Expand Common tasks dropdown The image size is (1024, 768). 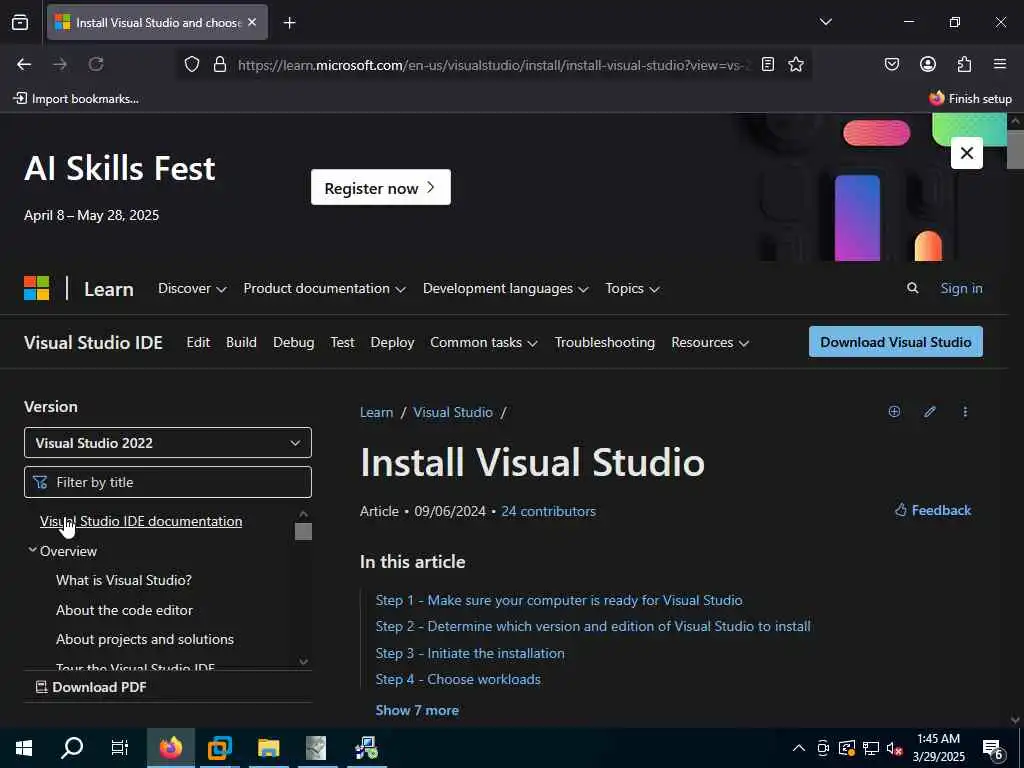[483, 343]
